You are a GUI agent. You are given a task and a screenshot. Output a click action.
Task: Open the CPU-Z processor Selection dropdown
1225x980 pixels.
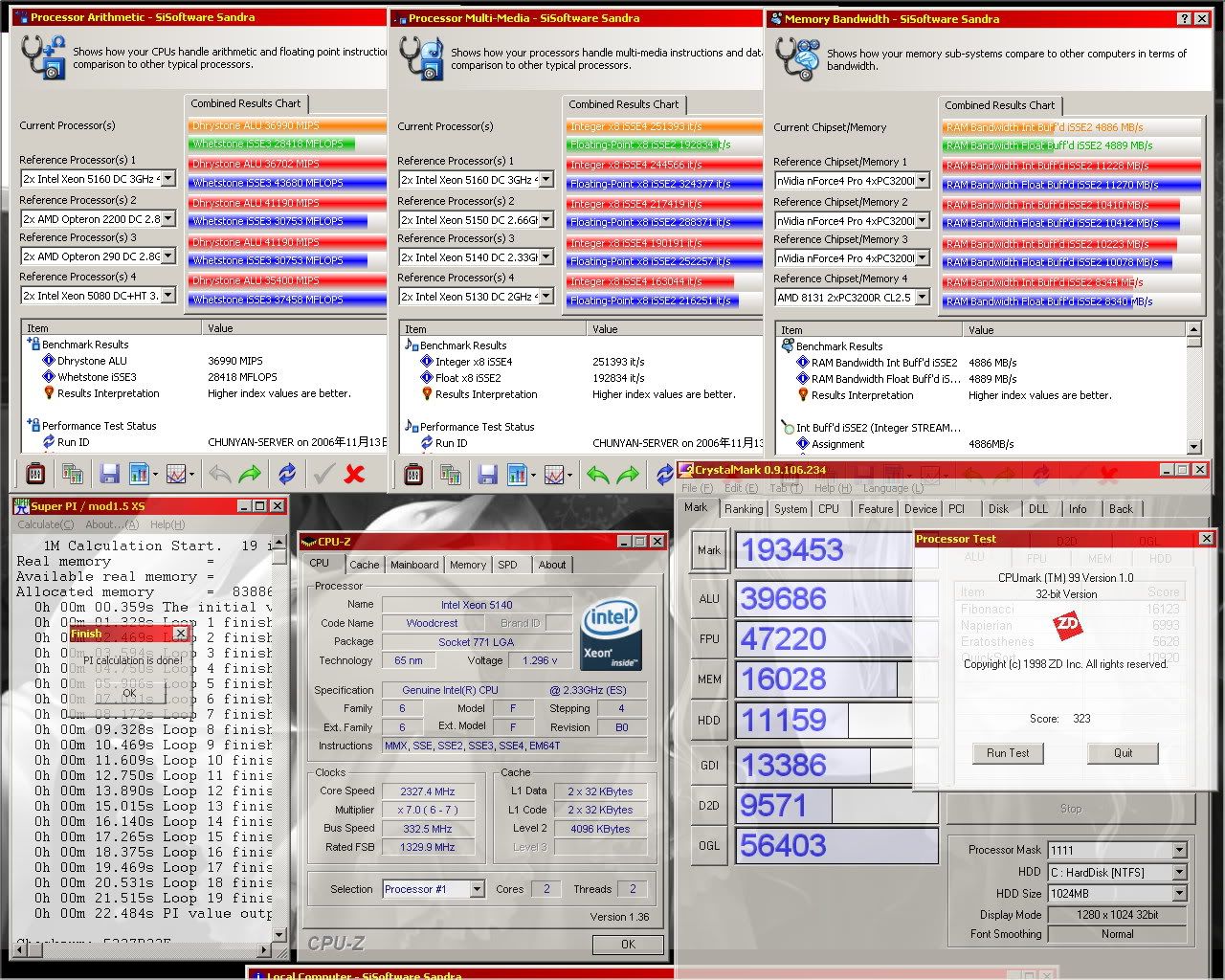(477, 889)
